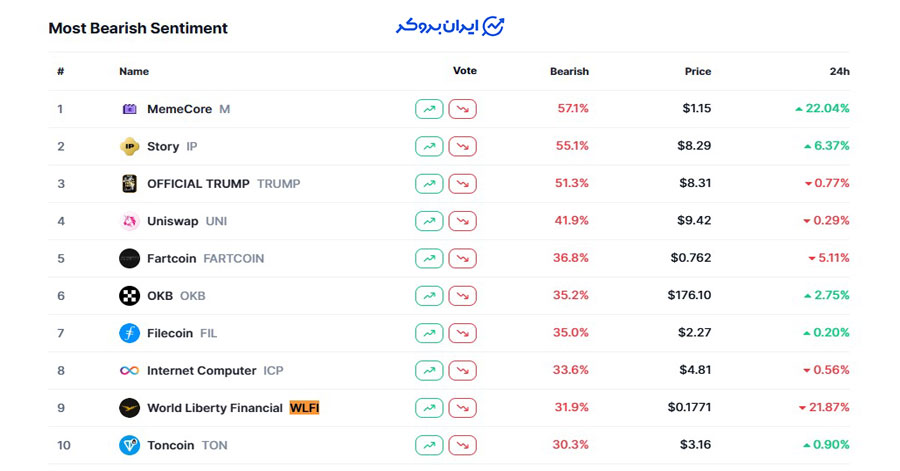This screenshot has width=900, height=471.
Task: Open the Internet Computer coin link
Action: pos(202,371)
